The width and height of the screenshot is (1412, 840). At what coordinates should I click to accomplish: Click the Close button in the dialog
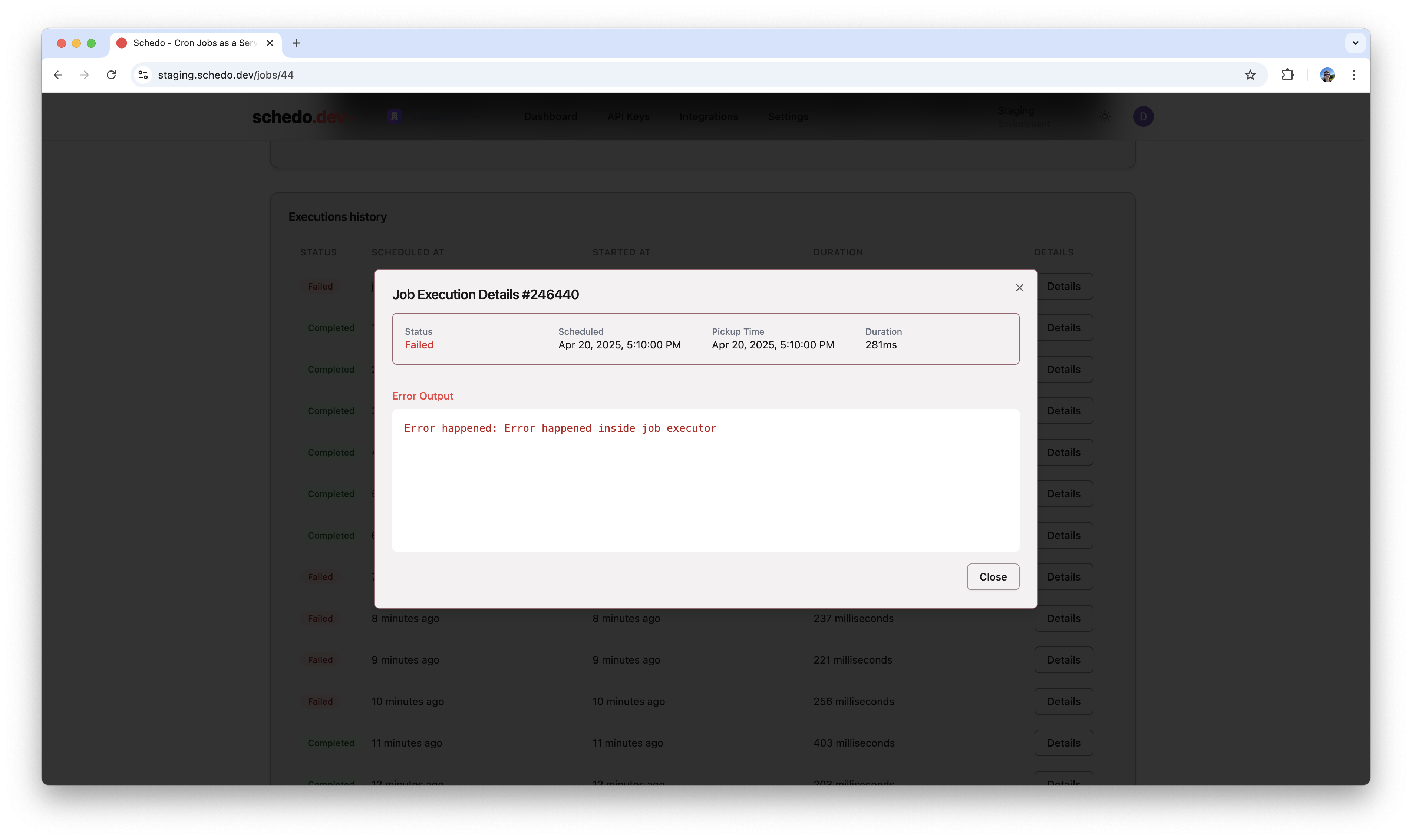pos(993,576)
